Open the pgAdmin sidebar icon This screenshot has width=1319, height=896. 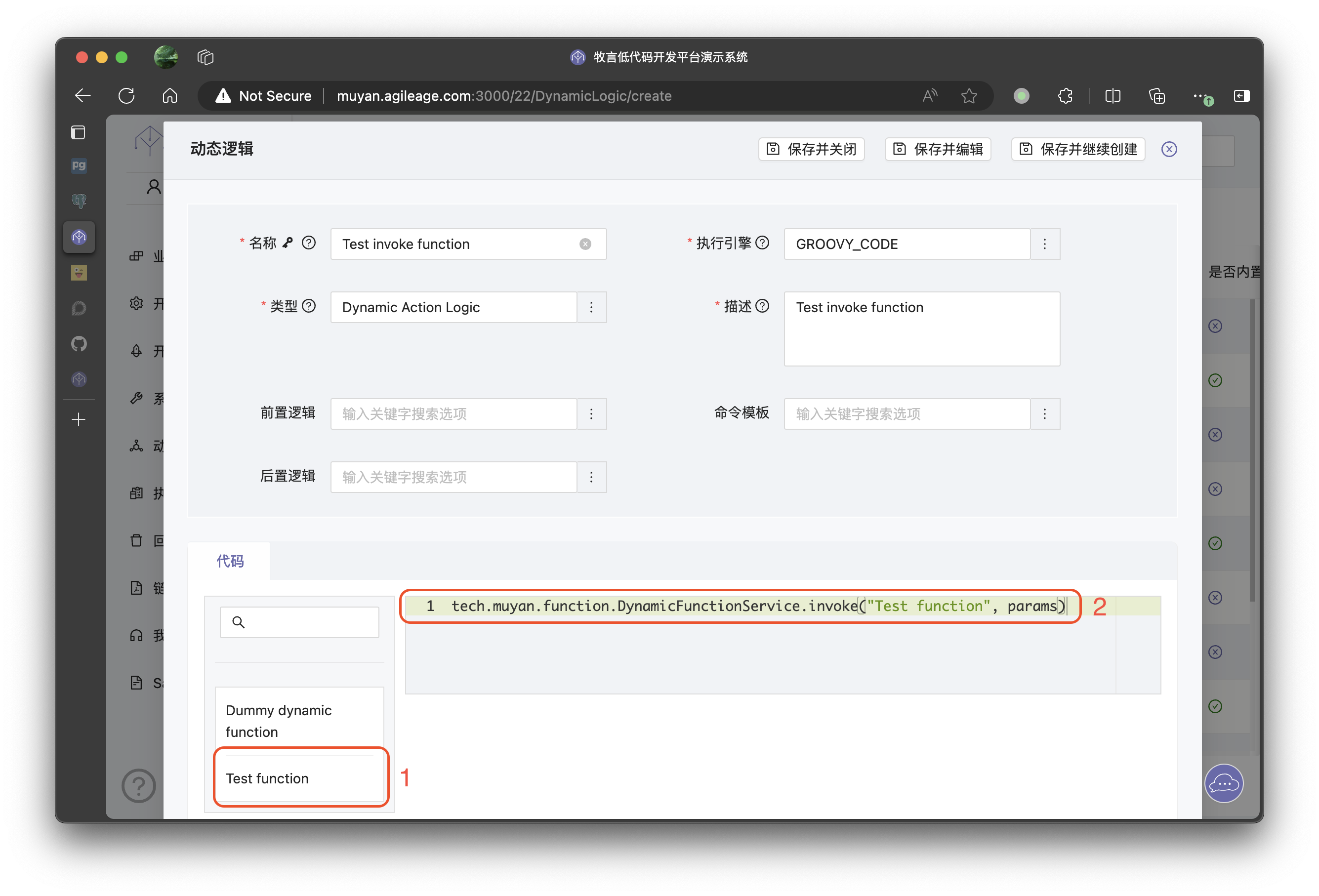click(79, 165)
